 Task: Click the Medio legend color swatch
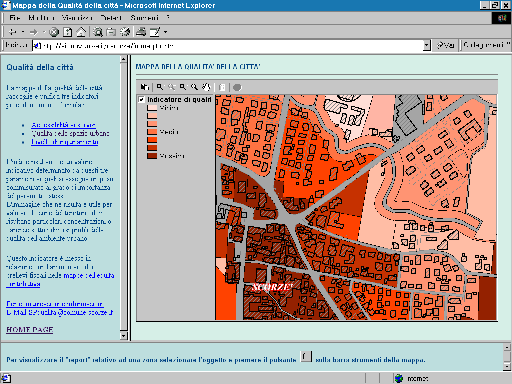(x=152, y=132)
